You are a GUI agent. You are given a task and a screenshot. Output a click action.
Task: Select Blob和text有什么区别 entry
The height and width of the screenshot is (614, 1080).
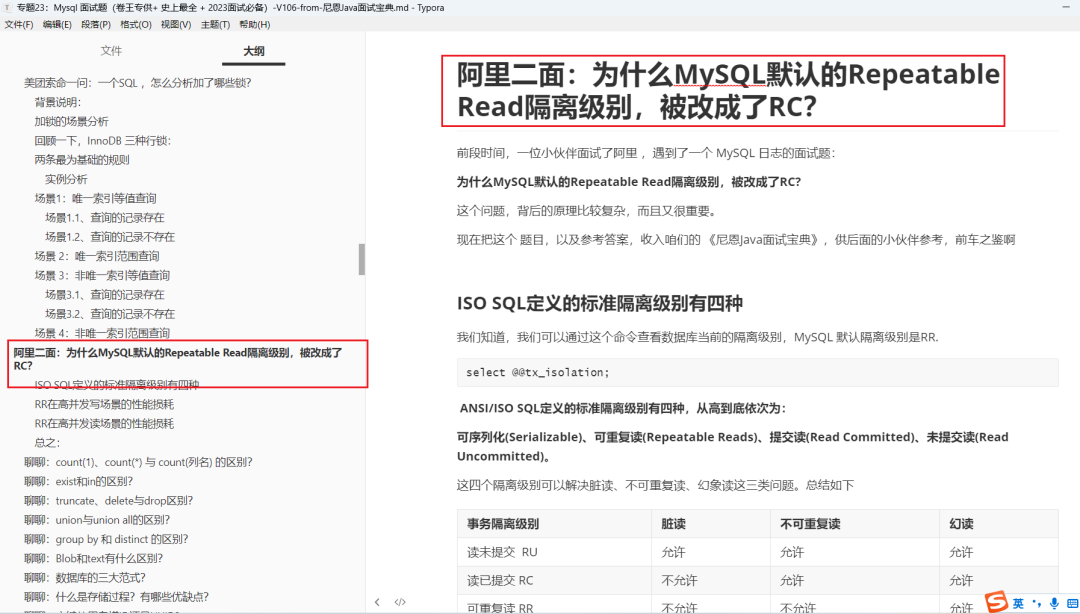(93, 559)
